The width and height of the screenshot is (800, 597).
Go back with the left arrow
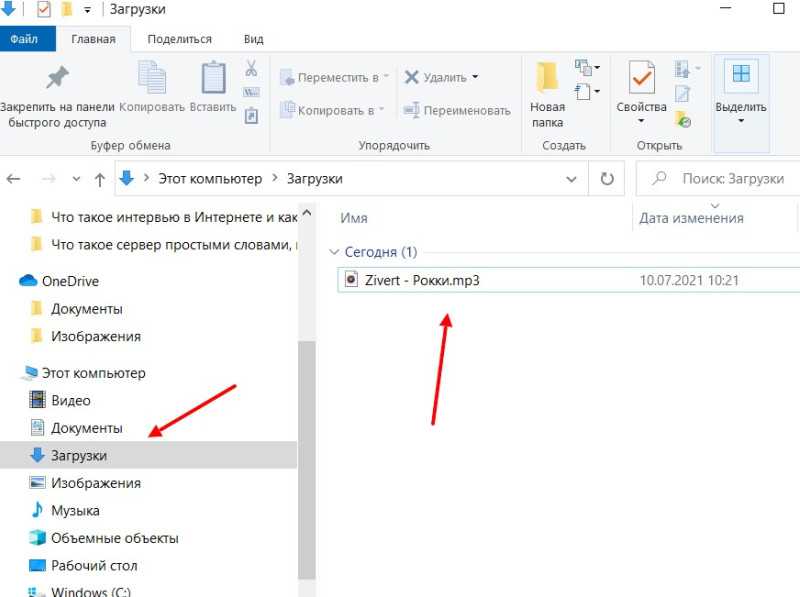13,179
